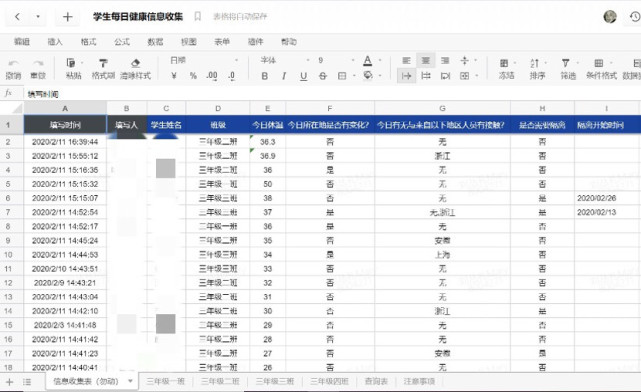Open the 视图 menu
Image resolution: width=641 pixels, height=392 pixels.
tap(188, 42)
